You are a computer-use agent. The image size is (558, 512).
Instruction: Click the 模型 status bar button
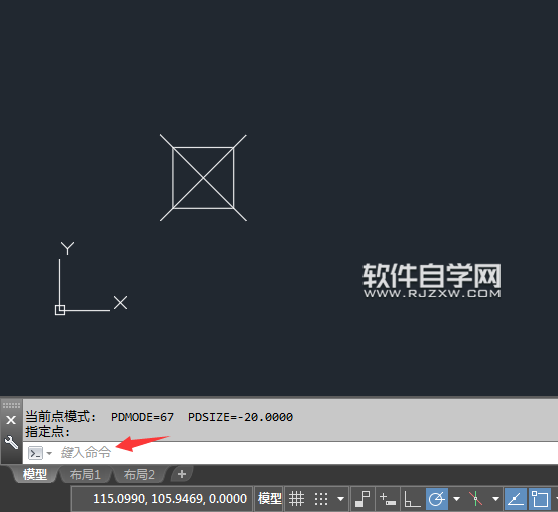click(x=269, y=498)
